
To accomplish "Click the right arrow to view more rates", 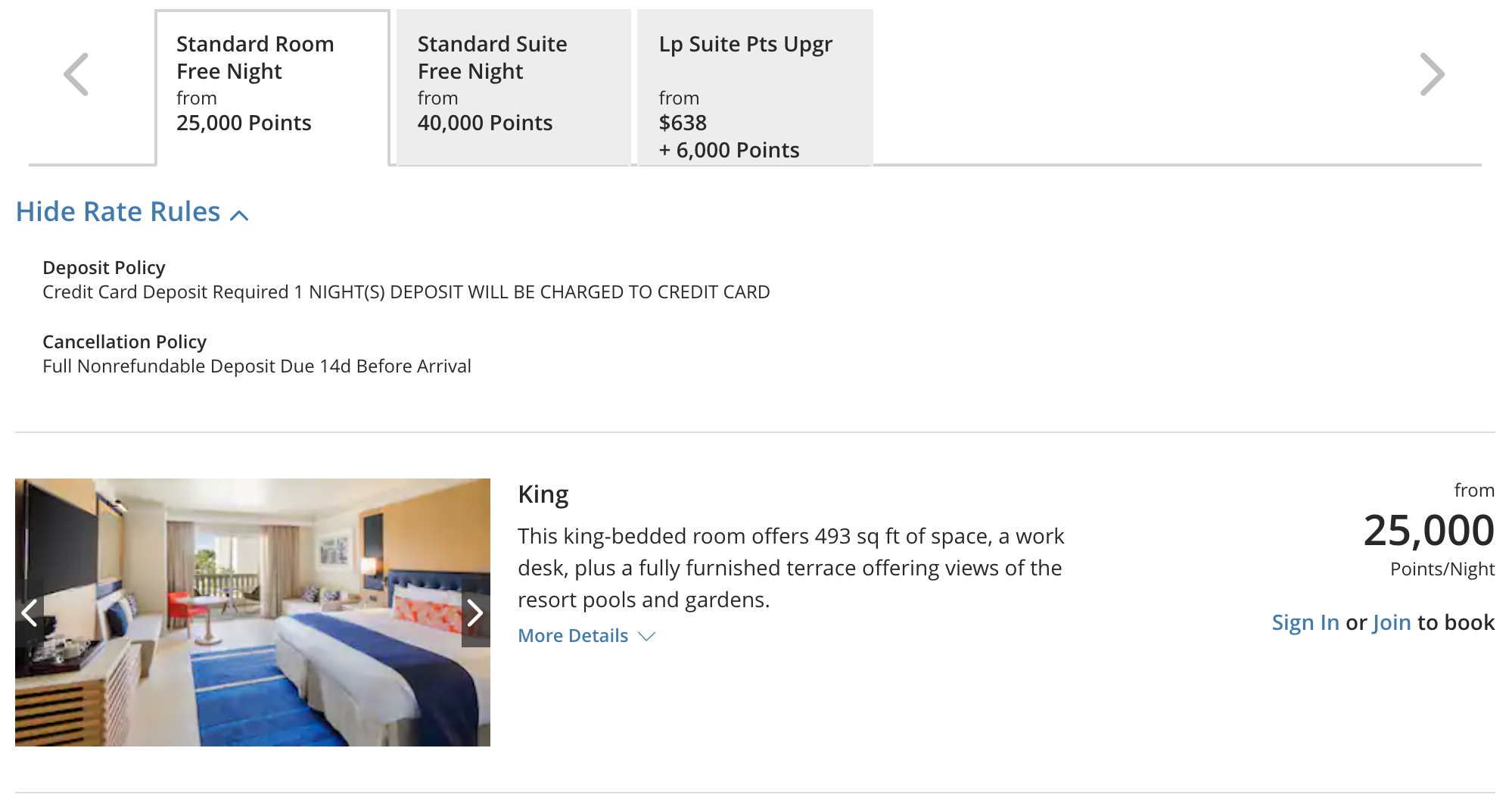I will coord(1432,73).
